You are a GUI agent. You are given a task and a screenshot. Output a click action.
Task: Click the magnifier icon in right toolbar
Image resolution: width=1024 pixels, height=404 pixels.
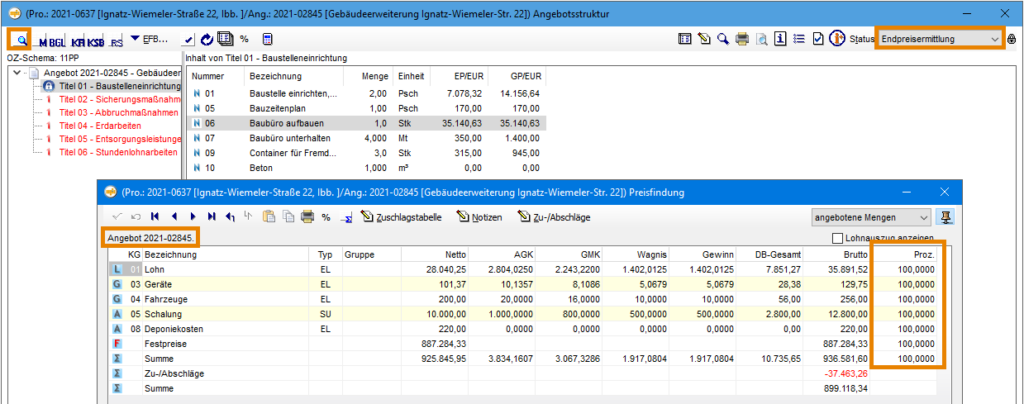click(x=722, y=39)
